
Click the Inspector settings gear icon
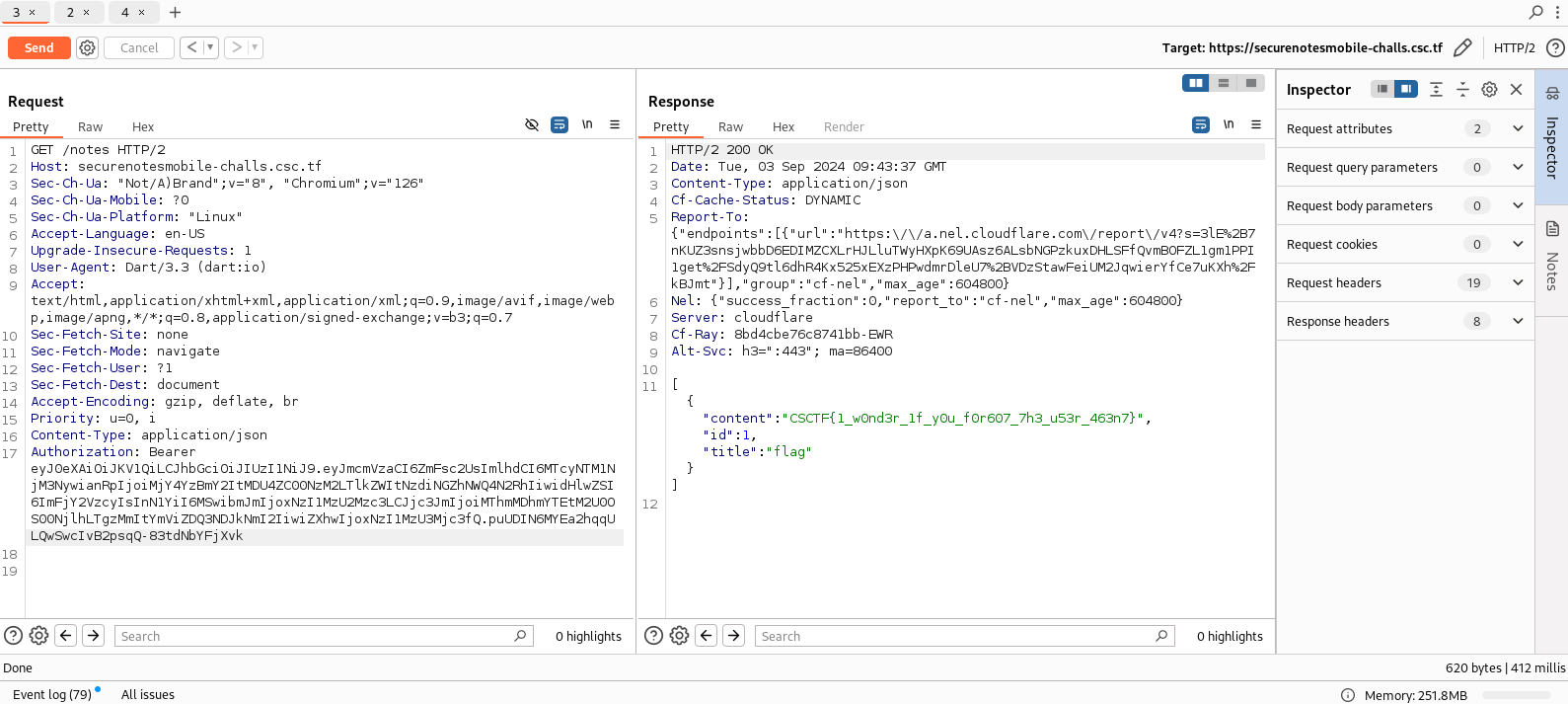pos(1489,89)
